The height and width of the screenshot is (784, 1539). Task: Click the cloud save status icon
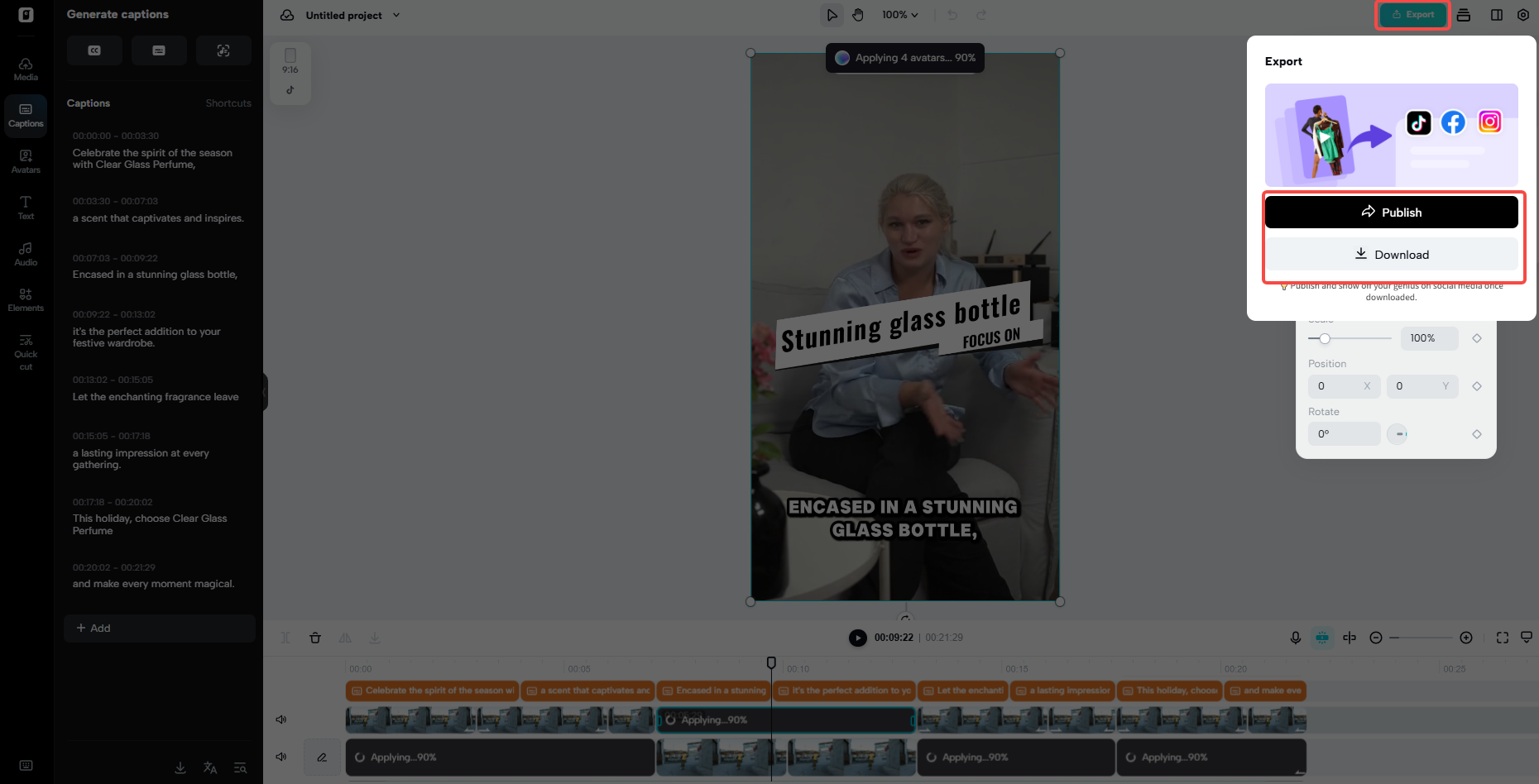point(287,15)
